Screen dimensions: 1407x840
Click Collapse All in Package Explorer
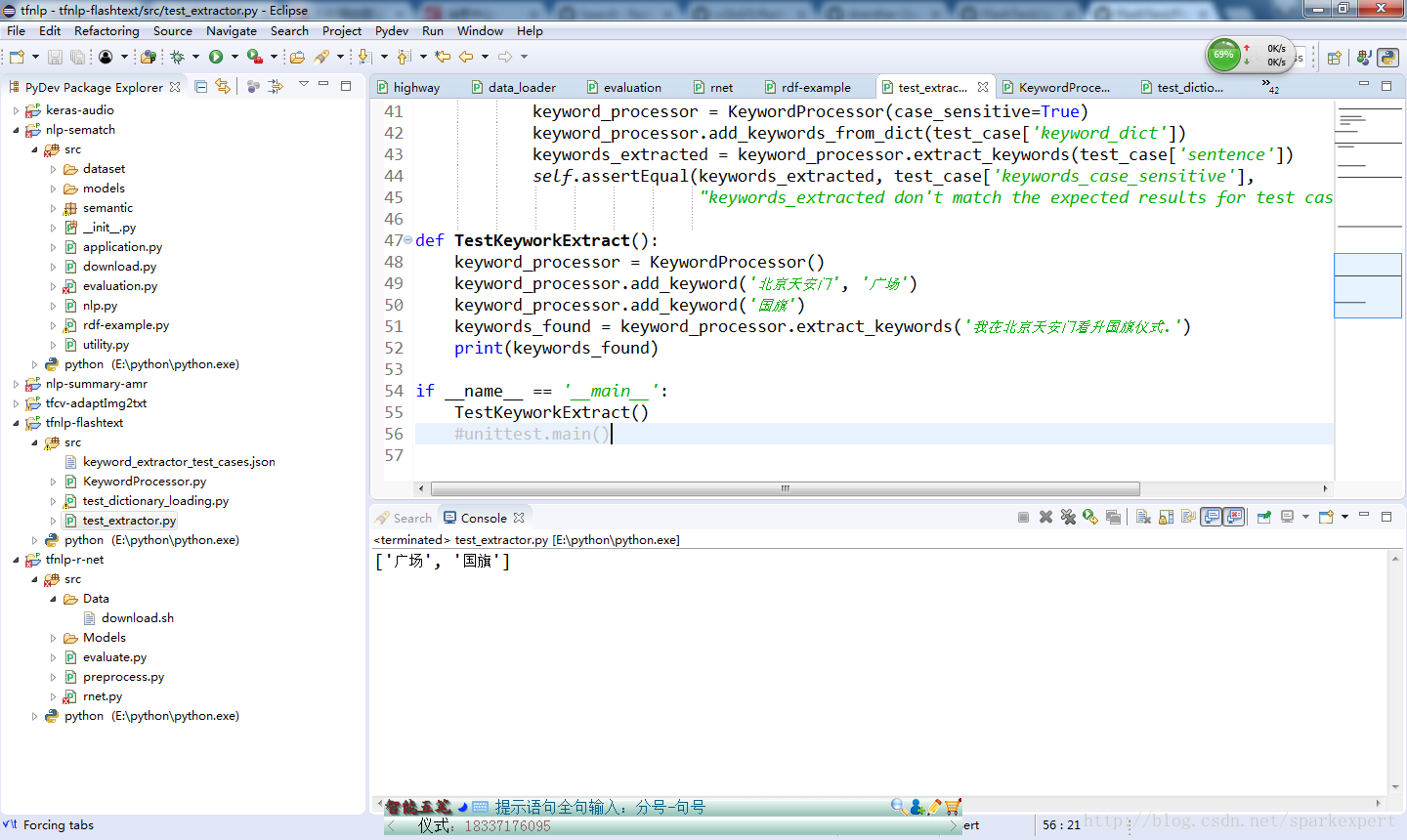[x=200, y=87]
